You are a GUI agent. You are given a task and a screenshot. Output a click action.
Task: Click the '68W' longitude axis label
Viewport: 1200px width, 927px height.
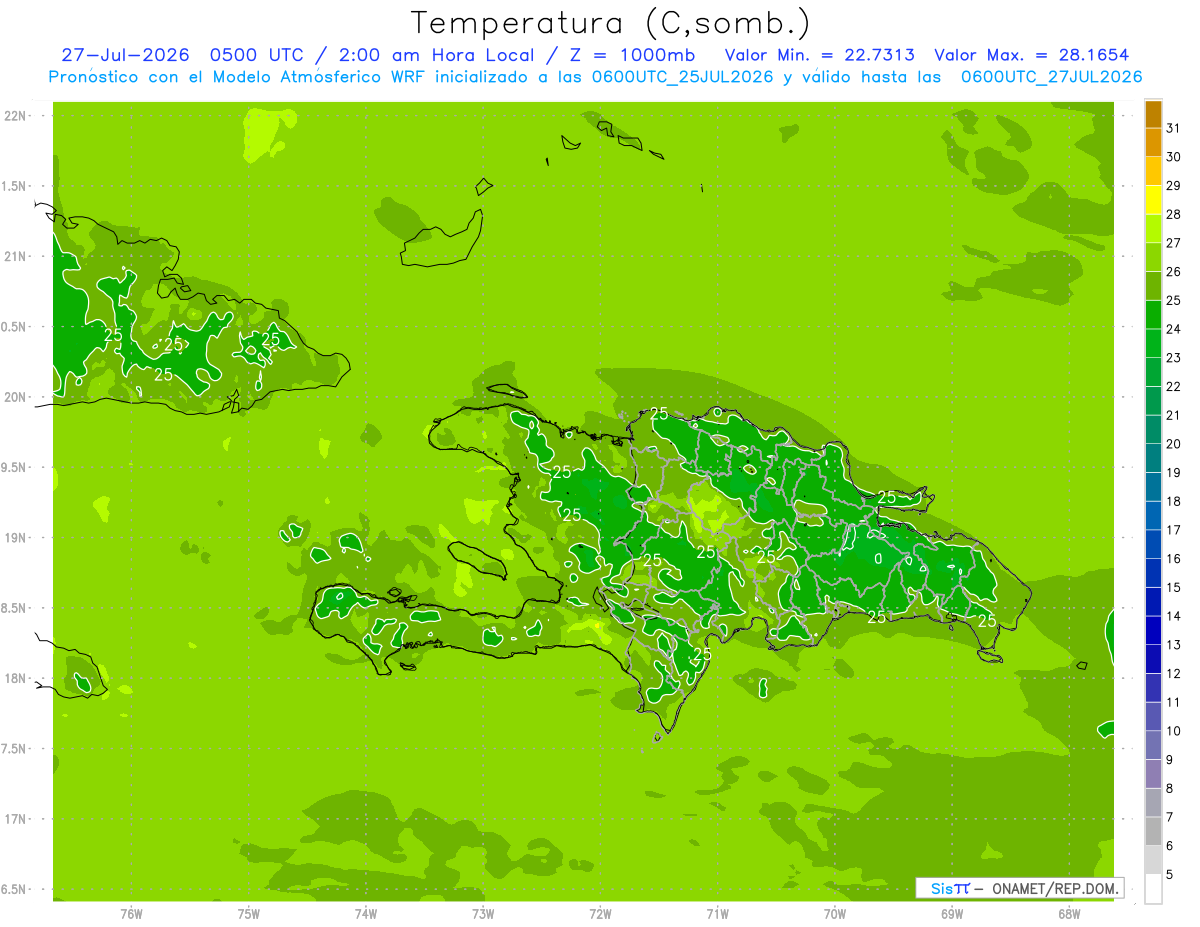[1069, 913]
